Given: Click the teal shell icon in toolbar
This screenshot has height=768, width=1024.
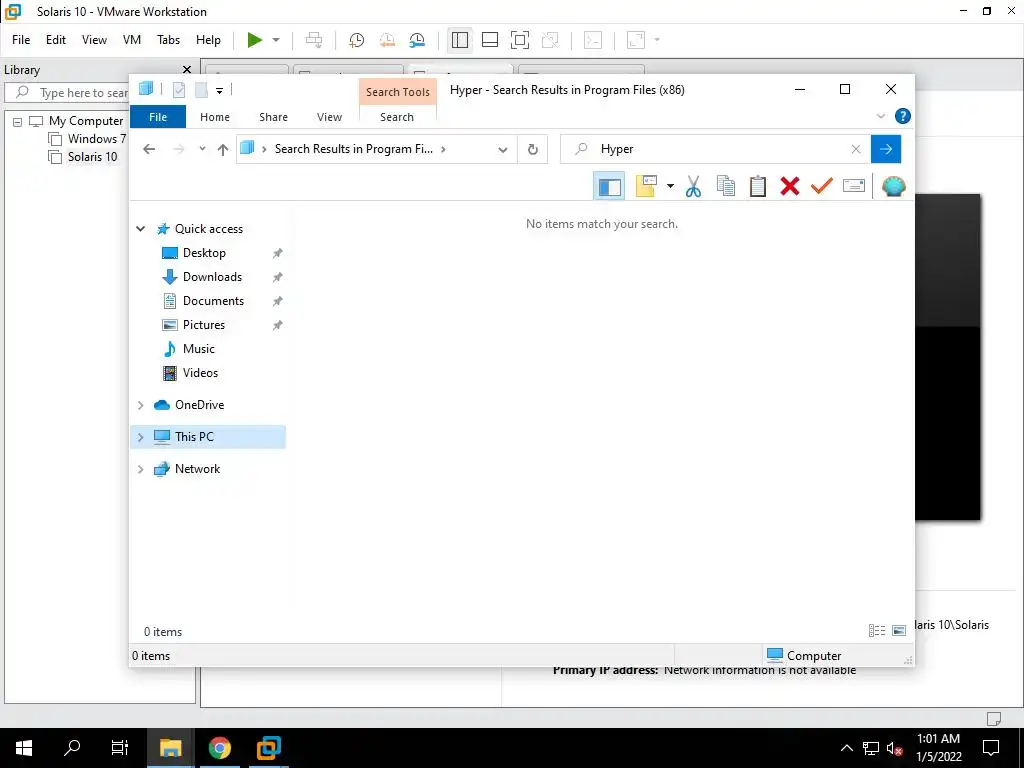Looking at the screenshot, I should click(x=893, y=187).
